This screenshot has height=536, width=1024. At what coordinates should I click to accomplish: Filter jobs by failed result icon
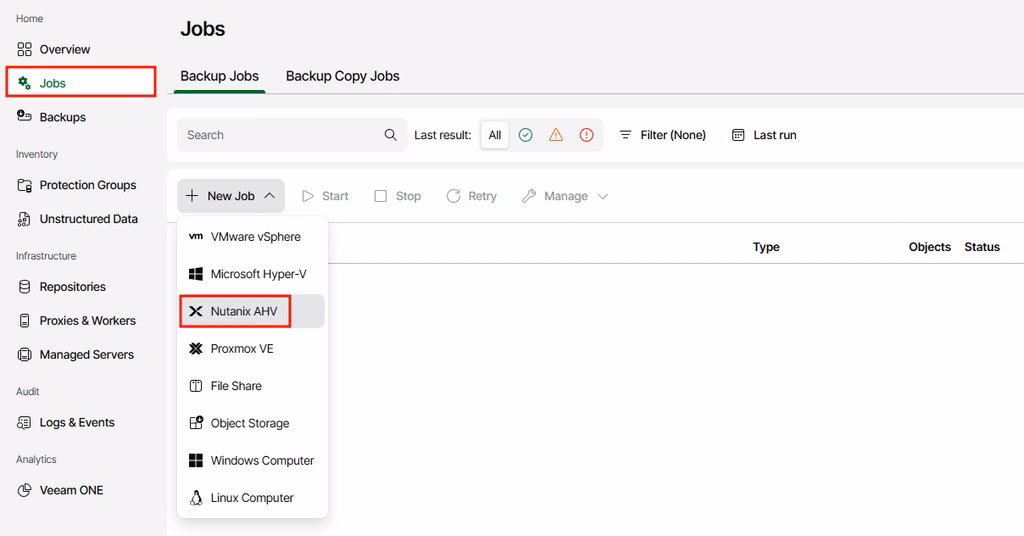(586, 134)
